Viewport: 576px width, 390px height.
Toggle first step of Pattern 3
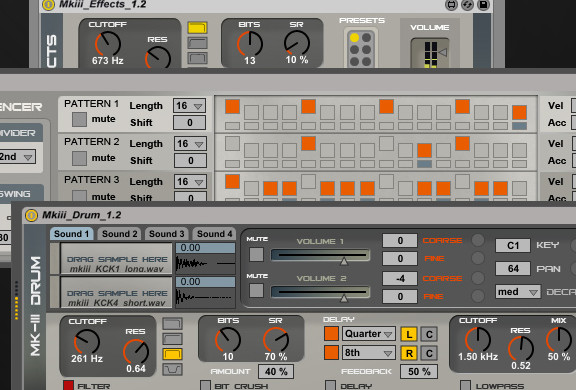pos(233,181)
